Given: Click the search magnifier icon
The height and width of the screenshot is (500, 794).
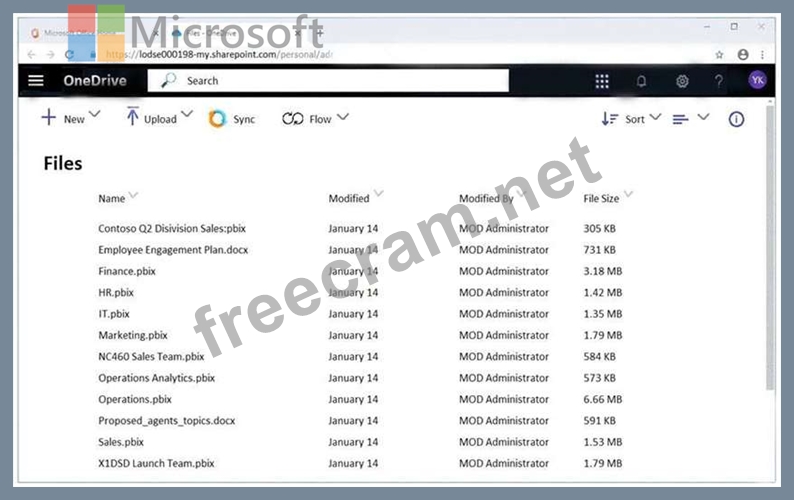Looking at the screenshot, I should click(x=169, y=80).
